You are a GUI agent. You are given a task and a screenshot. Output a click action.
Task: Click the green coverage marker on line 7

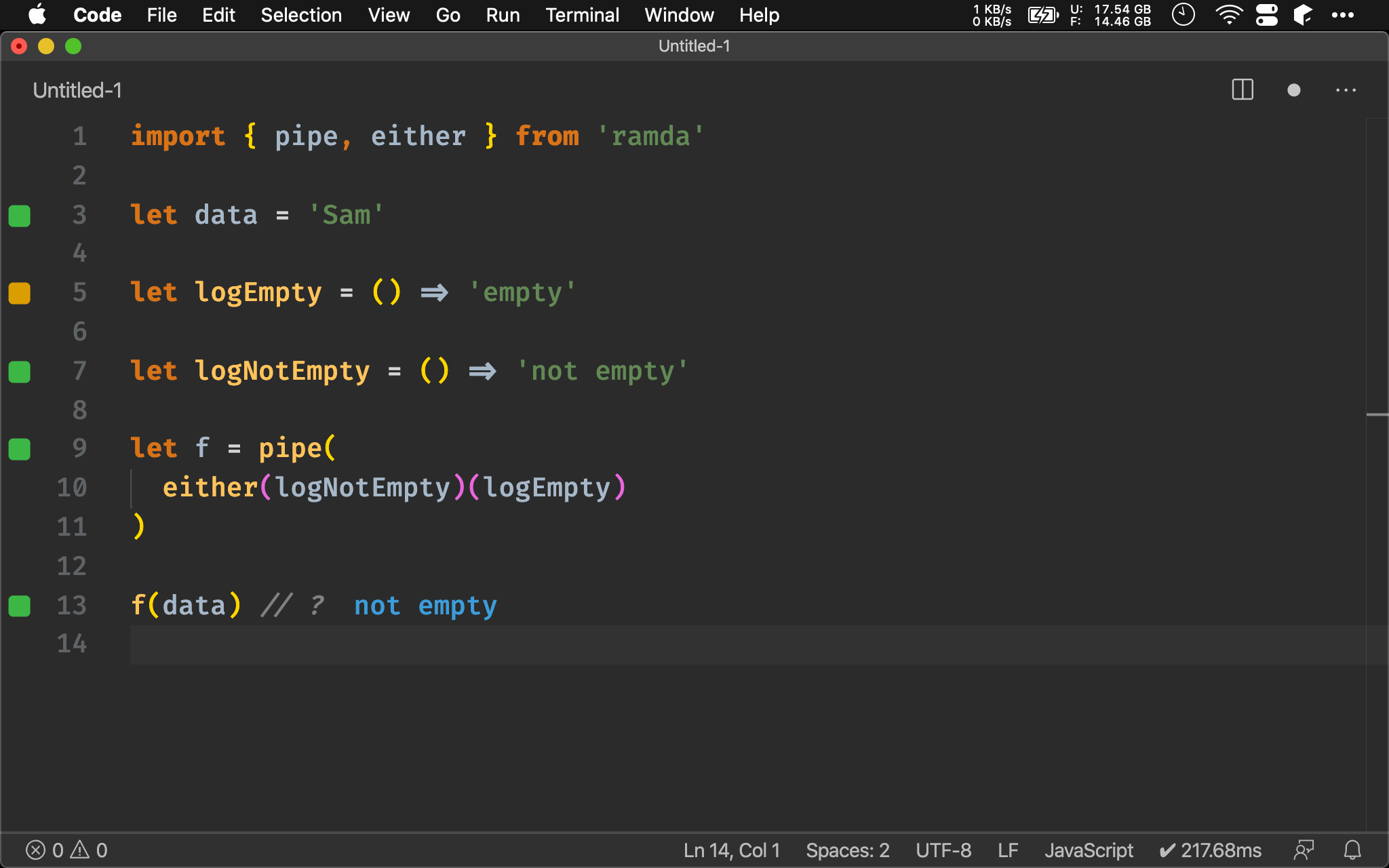tap(20, 372)
